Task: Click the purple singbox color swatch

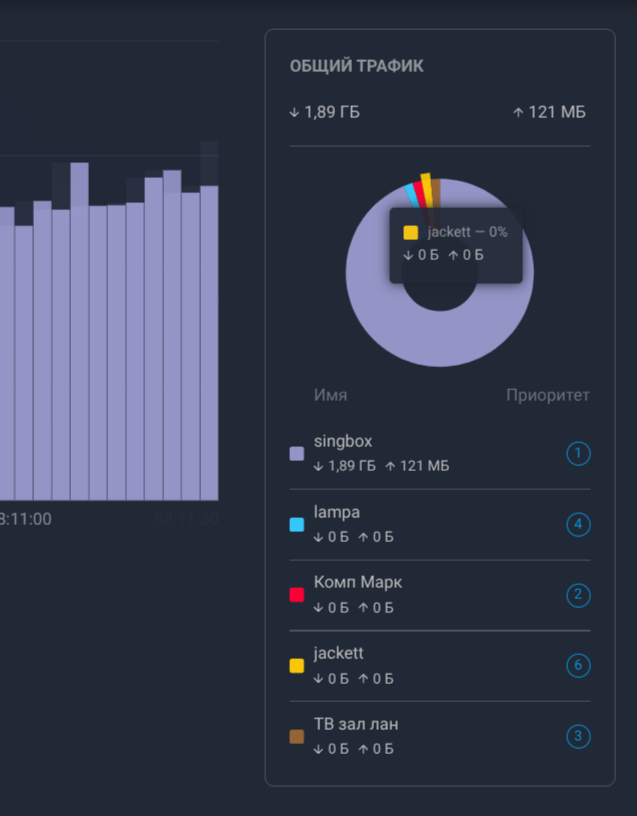Action: click(297, 454)
